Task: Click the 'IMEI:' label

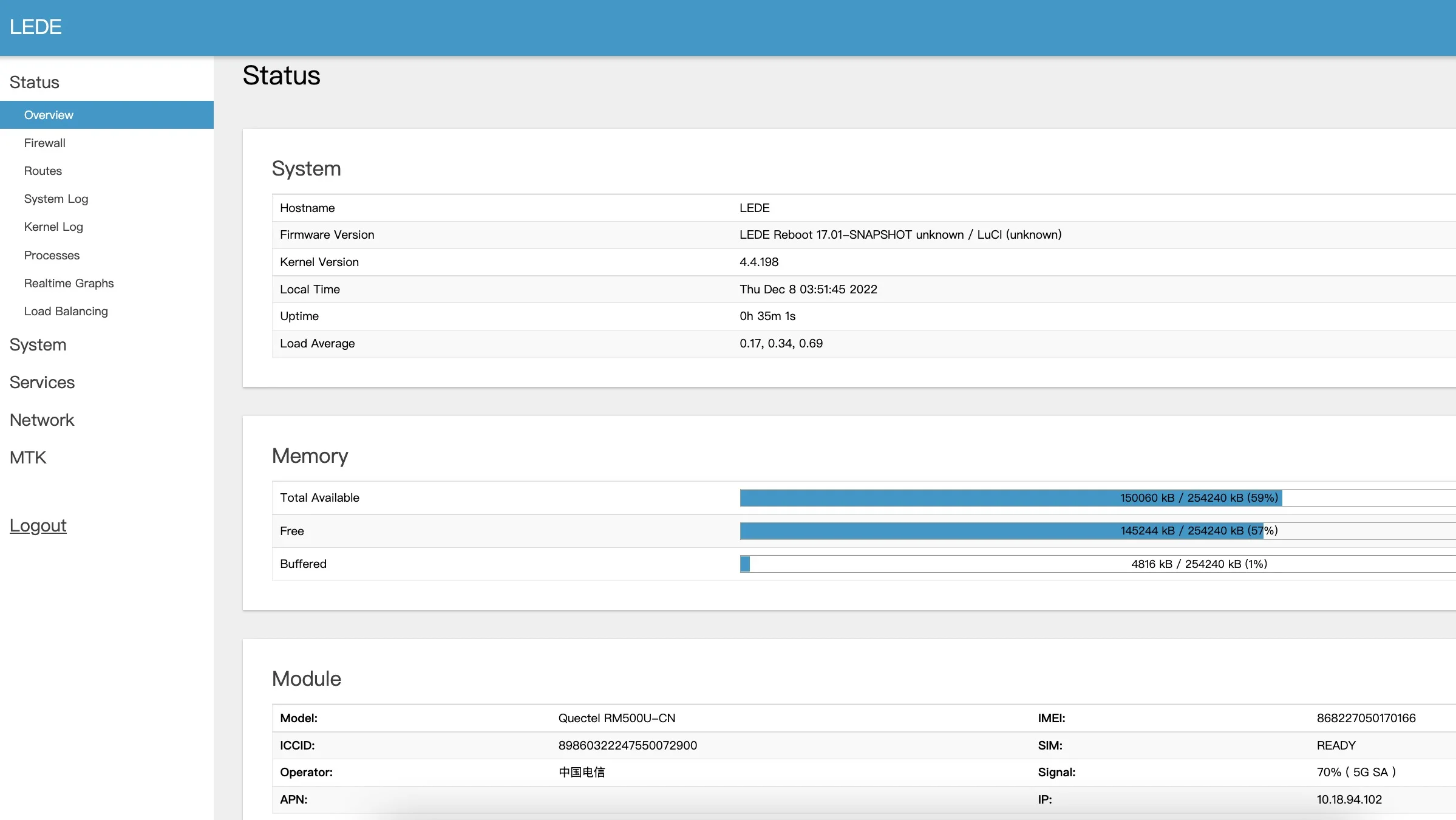Action: [1052, 718]
